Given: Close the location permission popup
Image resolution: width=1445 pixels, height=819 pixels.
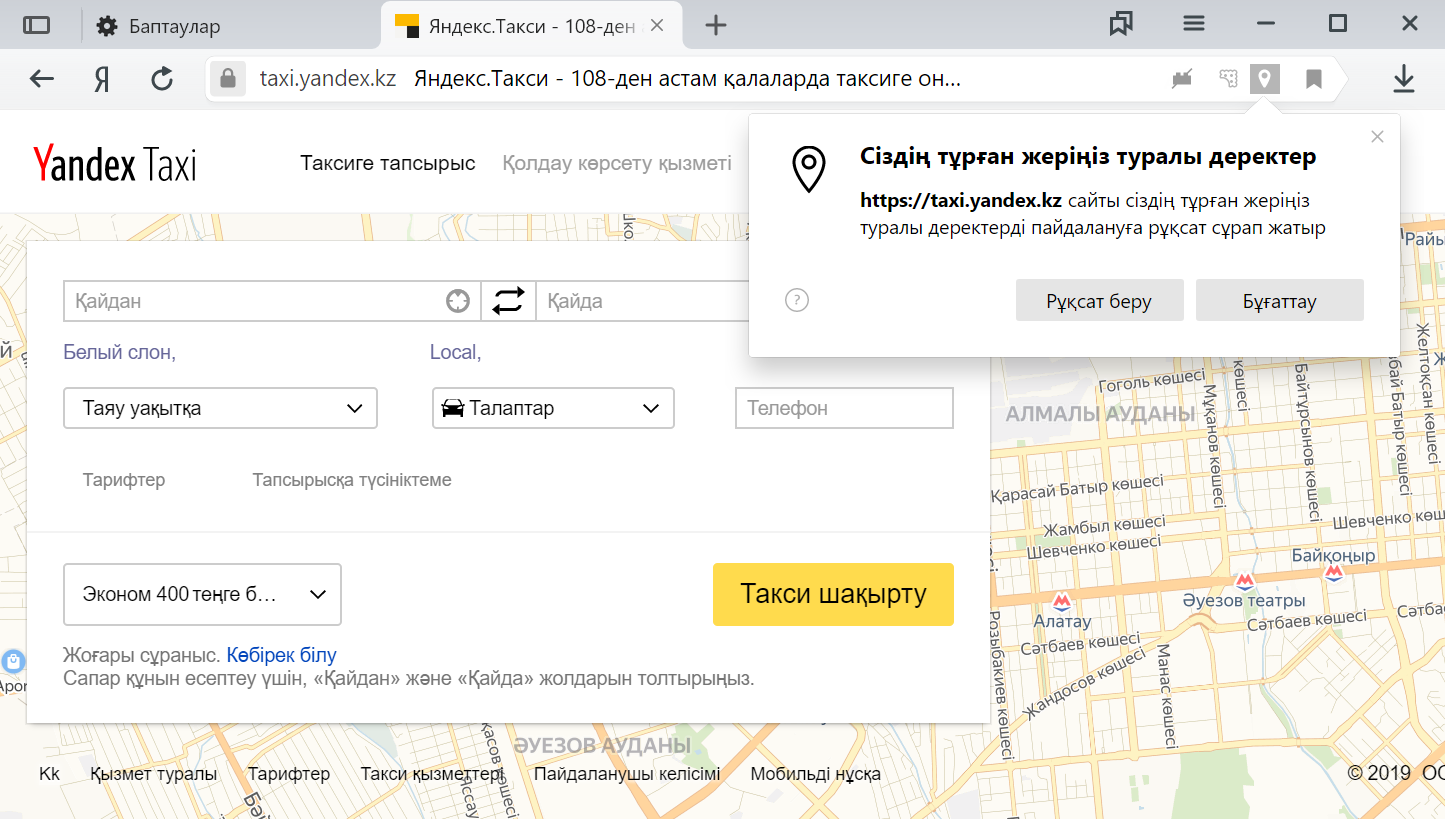Looking at the screenshot, I should tap(1377, 137).
